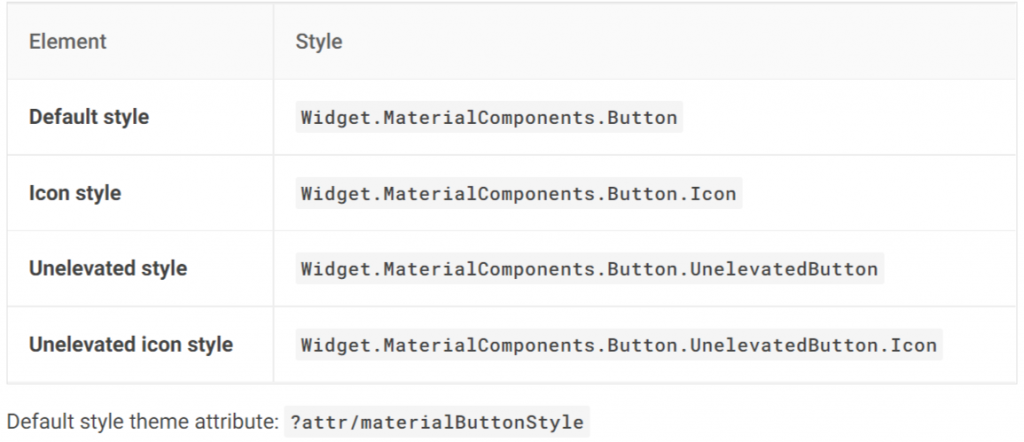Click the code snippet in the Unelevated style row
The image size is (1024, 442).
point(589,270)
